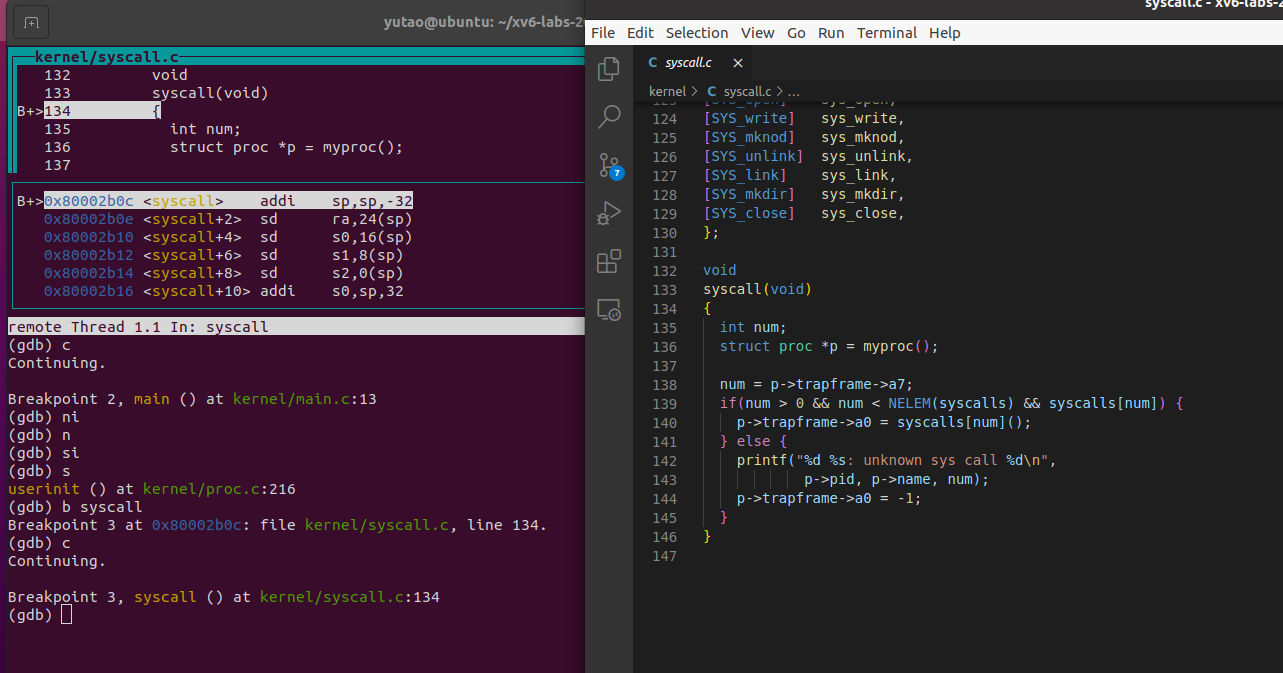This screenshot has width=1283, height=673.
Task: Expand the kernel folder breadcrumb
Action: click(667, 91)
